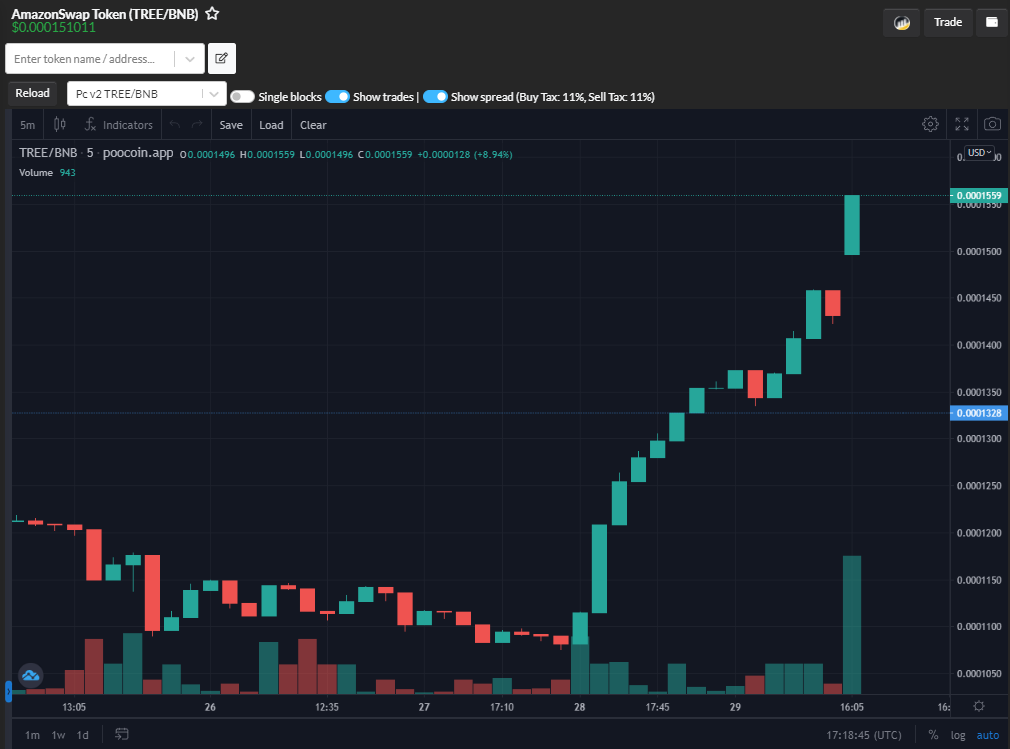Undo the last chart action
This screenshot has width=1010, height=749.
(175, 124)
